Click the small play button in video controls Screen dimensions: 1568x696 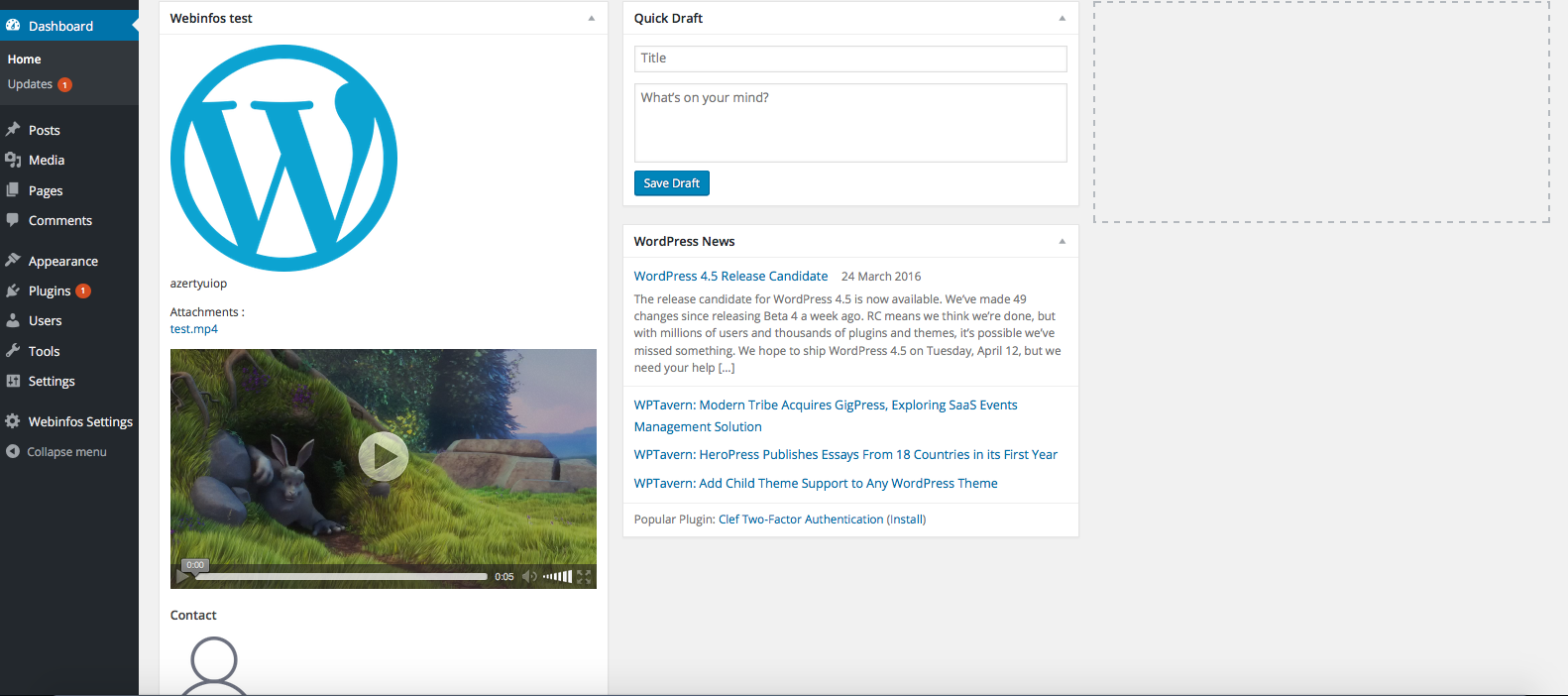coord(182,576)
